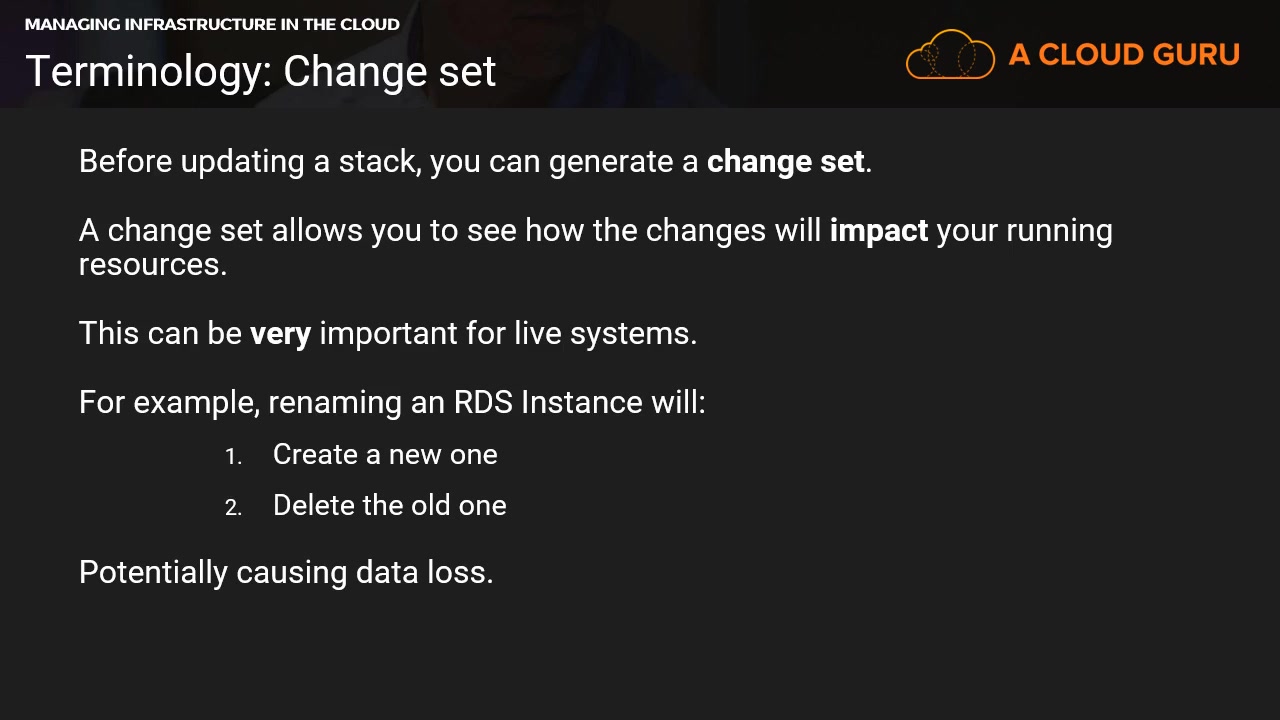Click the word 'resources.' on second paragraph

pyautogui.click(x=153, y=264)
